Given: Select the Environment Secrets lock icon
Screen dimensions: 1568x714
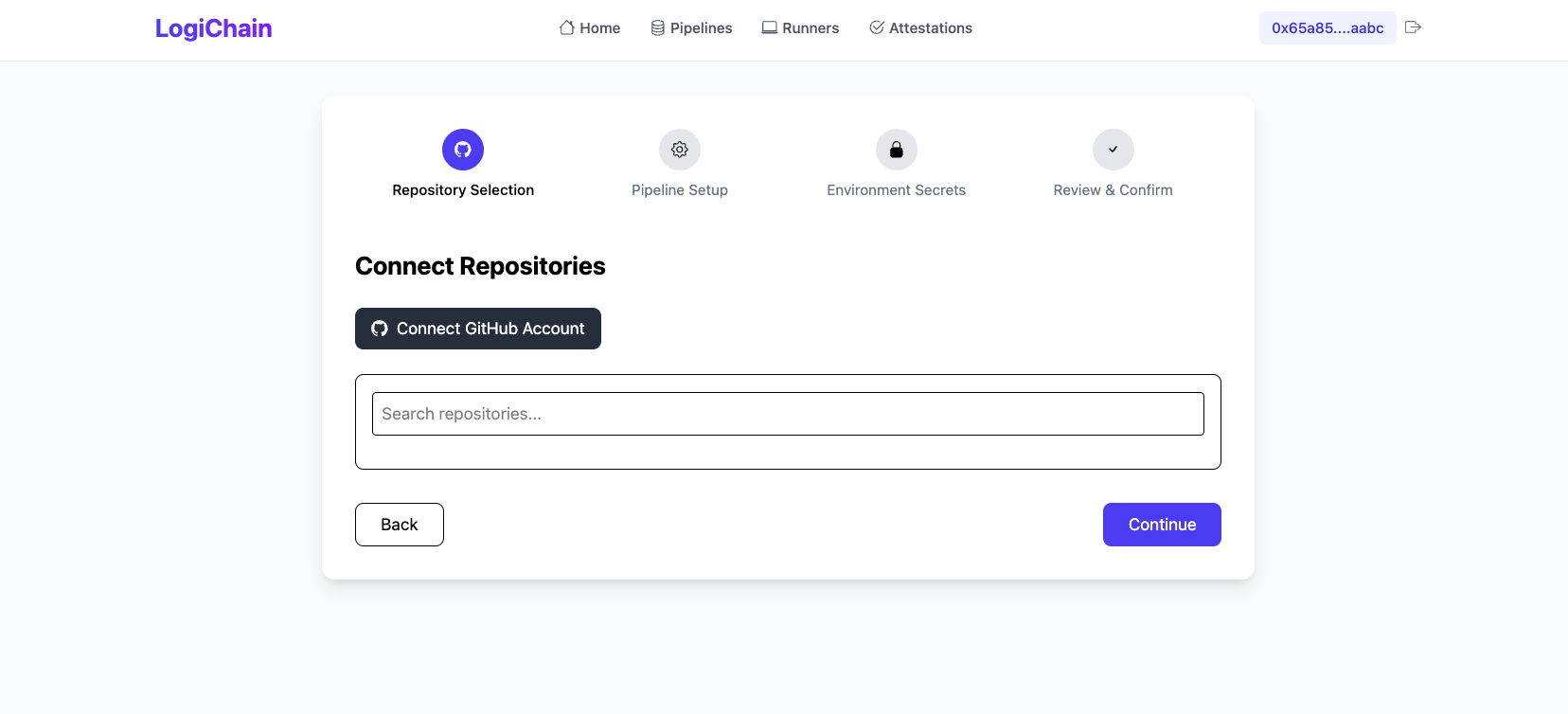Looking at the screenshot, I should pos(897,150).
